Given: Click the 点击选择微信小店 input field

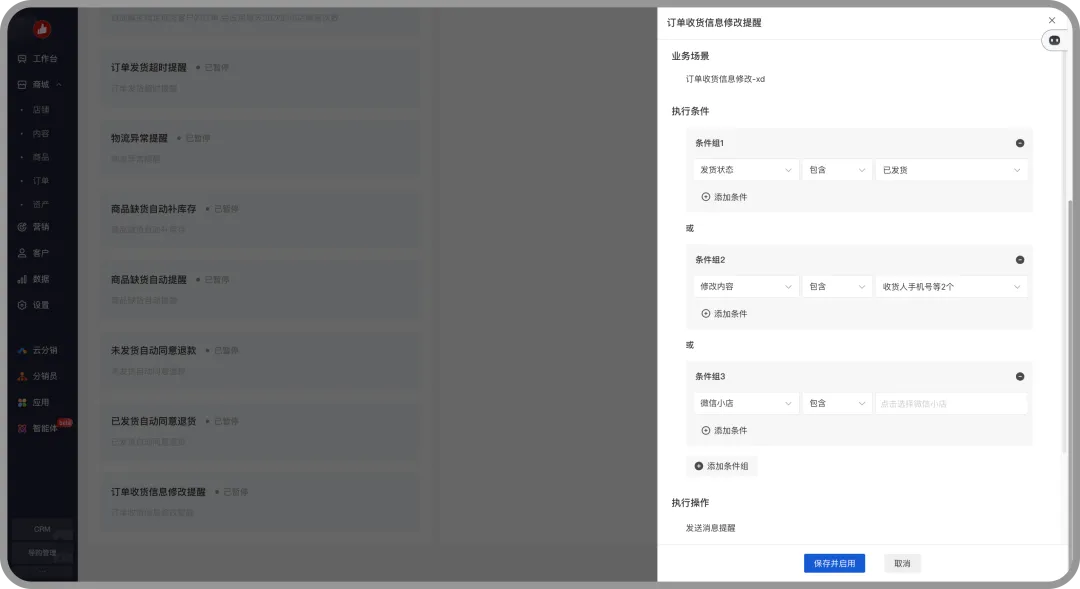Looking at the screenshot, I should [x=951, y=404].
